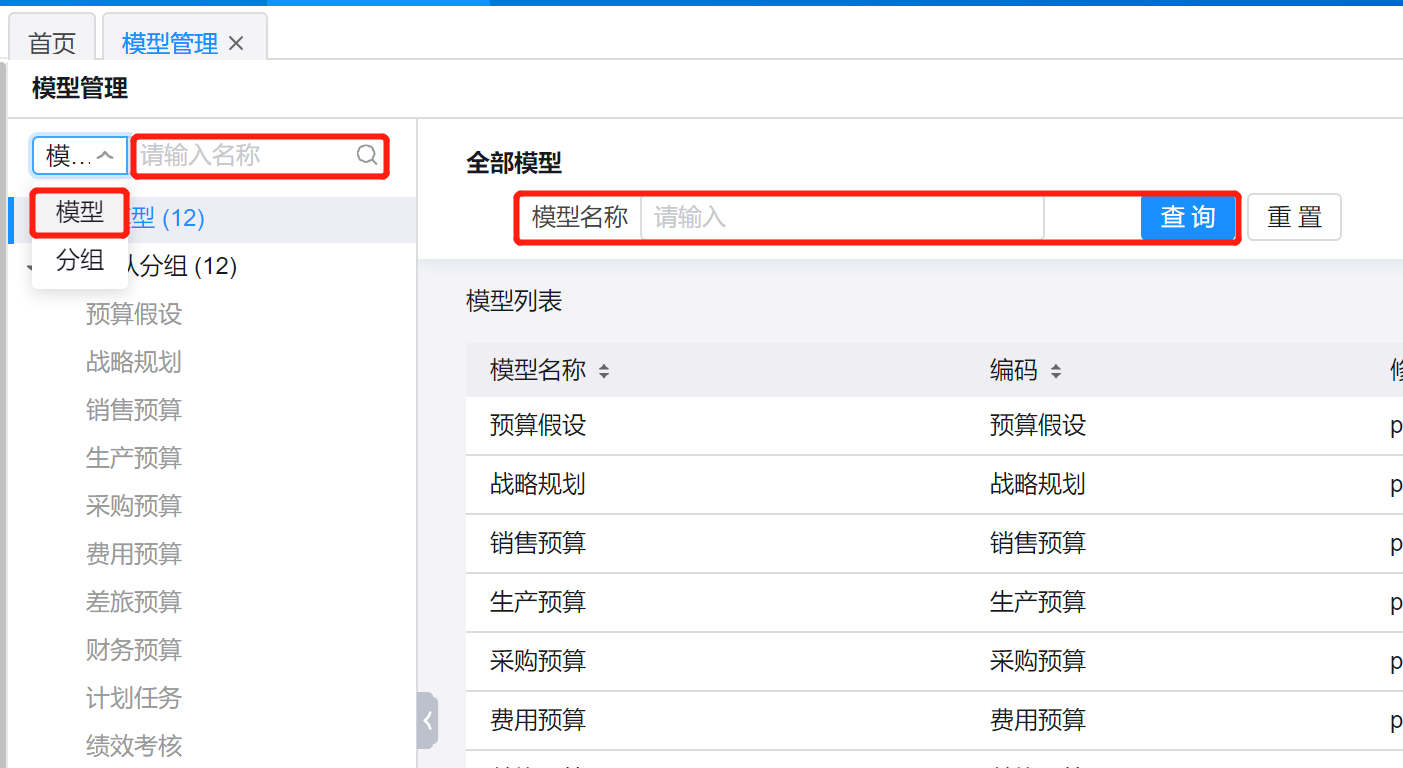Sort by 模型名称 column sort icon
Screen dimensions: 1403x768
coord(603,372)
